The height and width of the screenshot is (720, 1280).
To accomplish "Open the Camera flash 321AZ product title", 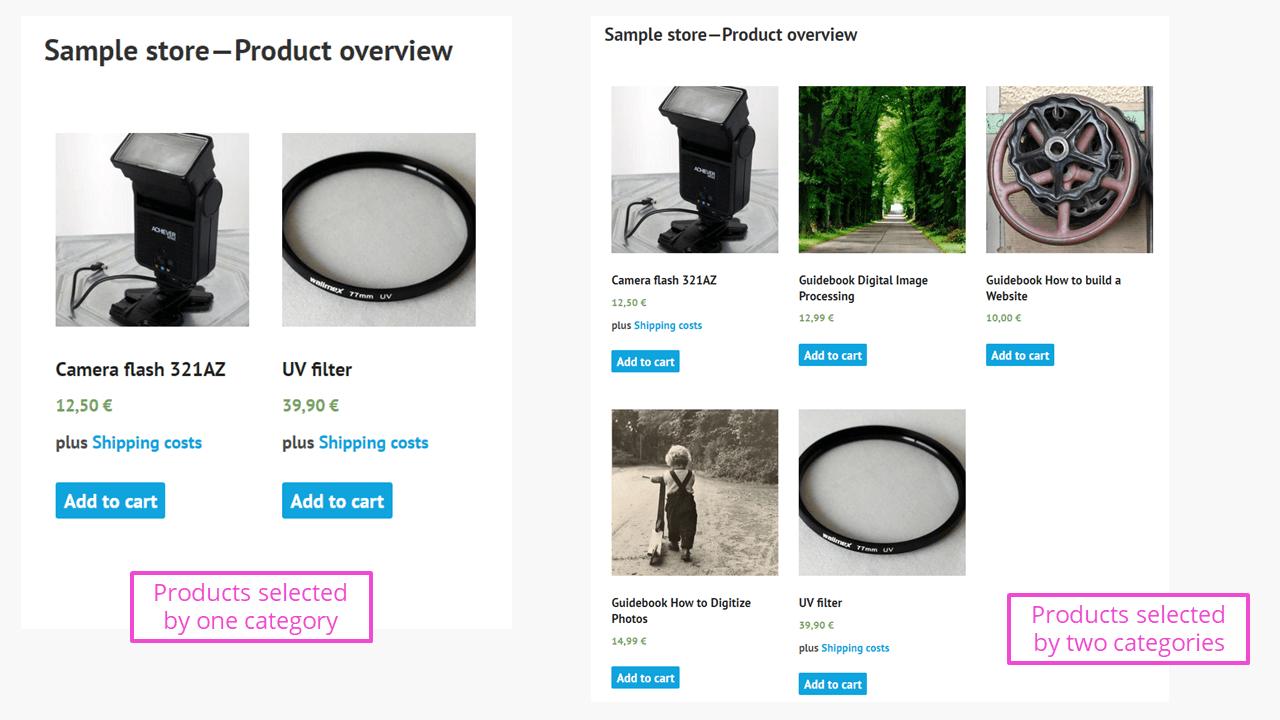I will coord(141,369).
